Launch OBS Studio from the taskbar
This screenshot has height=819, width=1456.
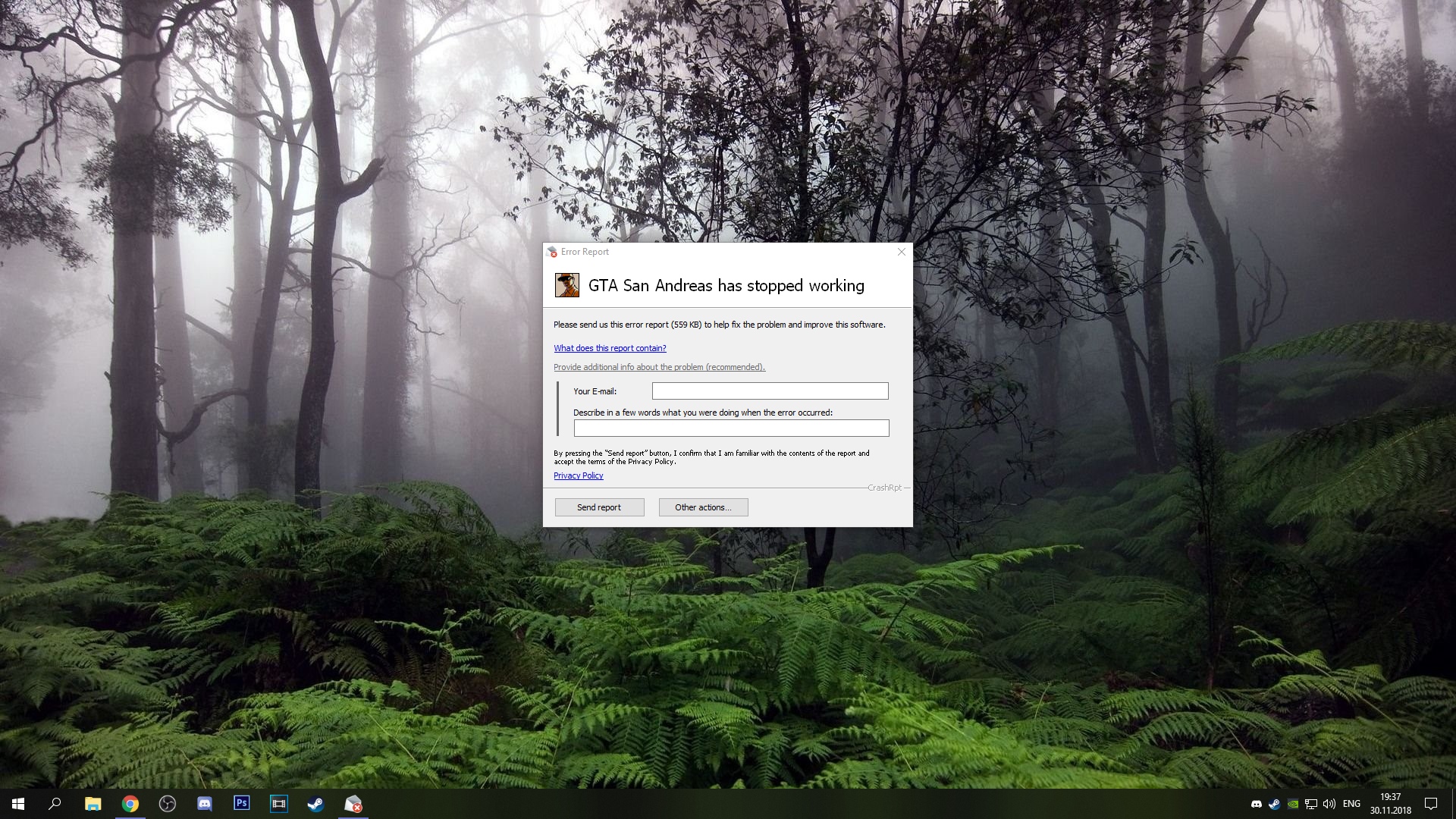pos(167,804)
